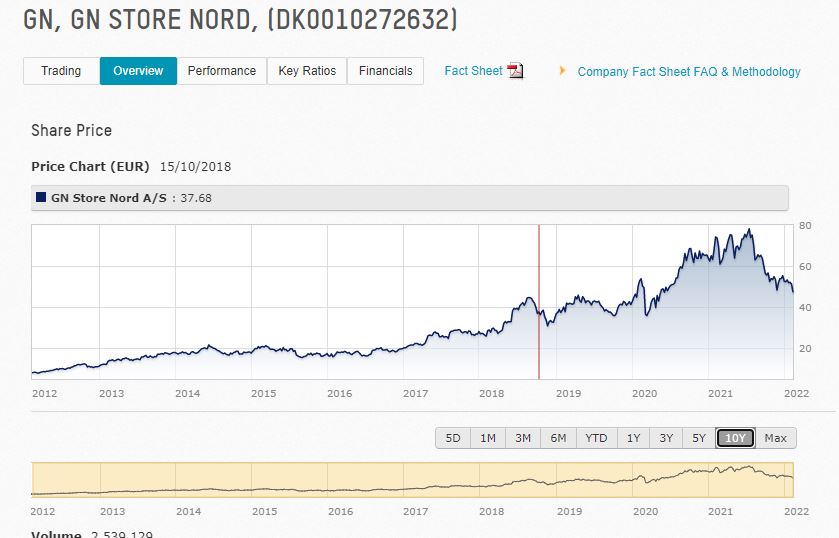Pick the 3Y chart range
Screen dimensions: 839x538
(666, 438)
